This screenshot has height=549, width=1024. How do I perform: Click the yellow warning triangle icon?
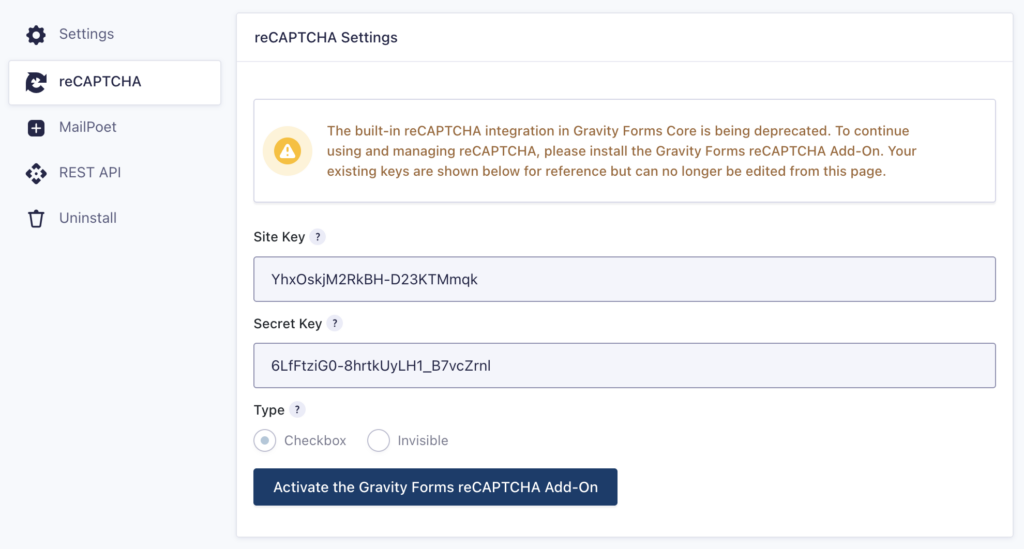coord(287,151)
